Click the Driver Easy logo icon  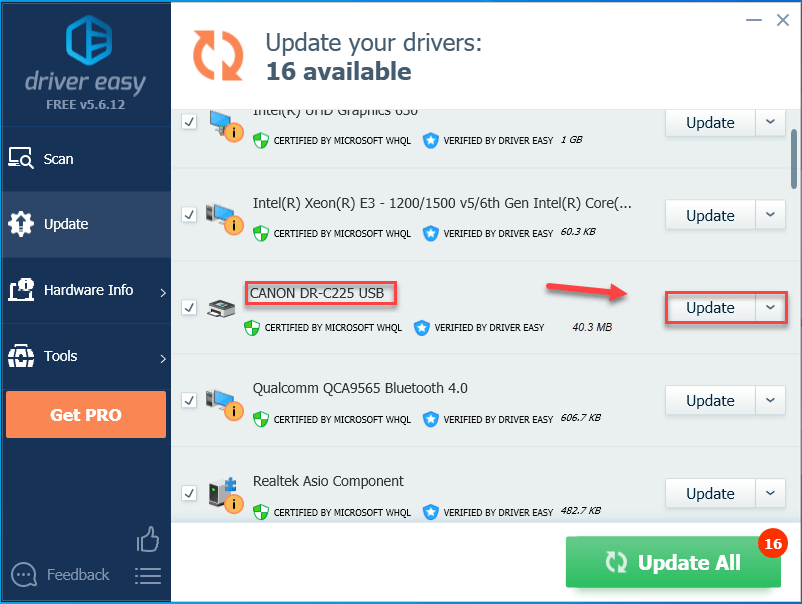[89, 40]
